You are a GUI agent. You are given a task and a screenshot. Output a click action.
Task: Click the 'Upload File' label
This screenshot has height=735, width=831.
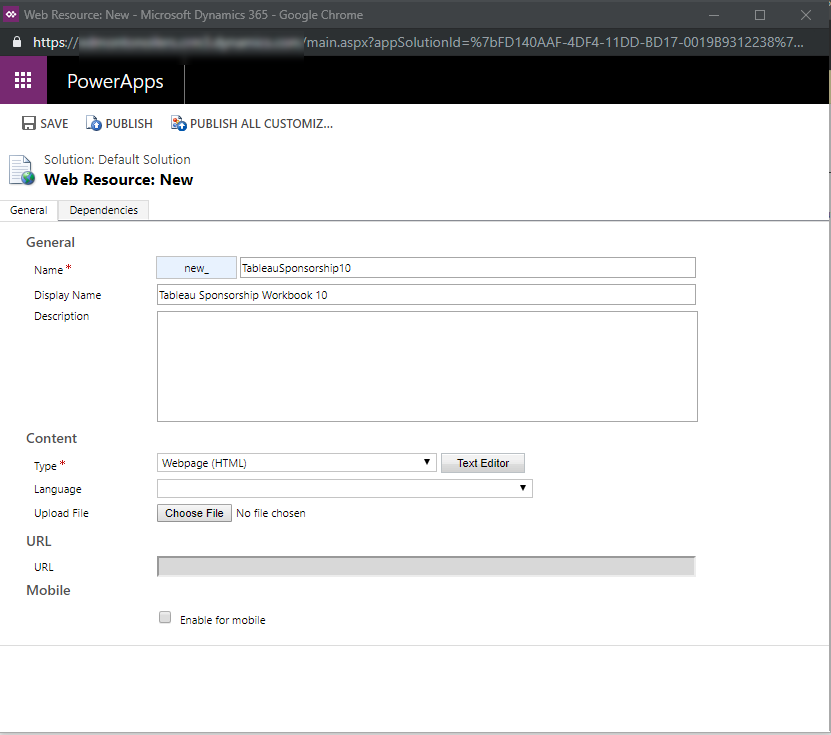tap(61, 513)
